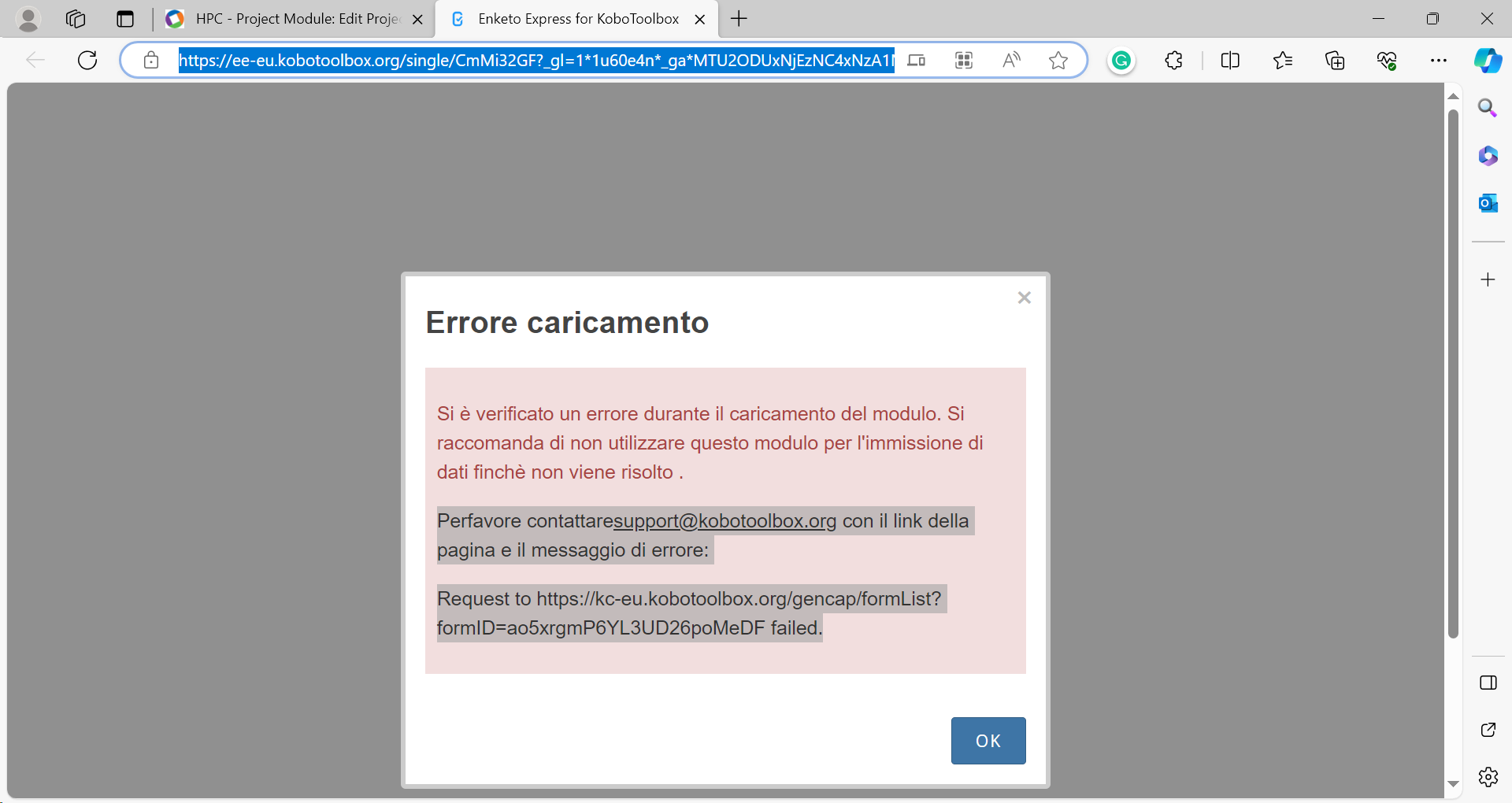Screen dimensions: 1512x803
Task: Open the support@kobotoolbox.org email link
Action: 725,521
